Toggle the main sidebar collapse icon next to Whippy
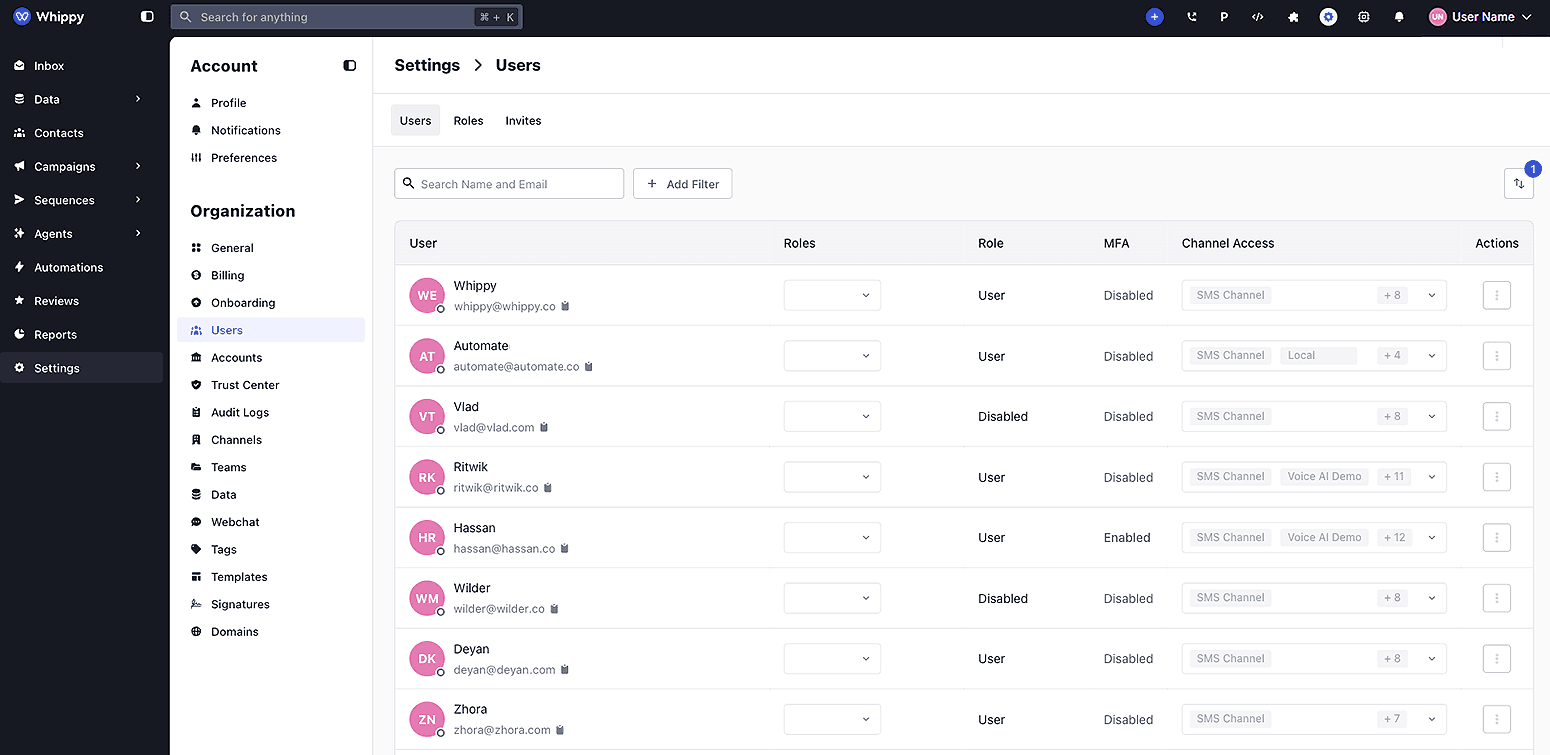Image resolution: width=1550 pixels, height=755 pixels. click(x=146, y=16)
